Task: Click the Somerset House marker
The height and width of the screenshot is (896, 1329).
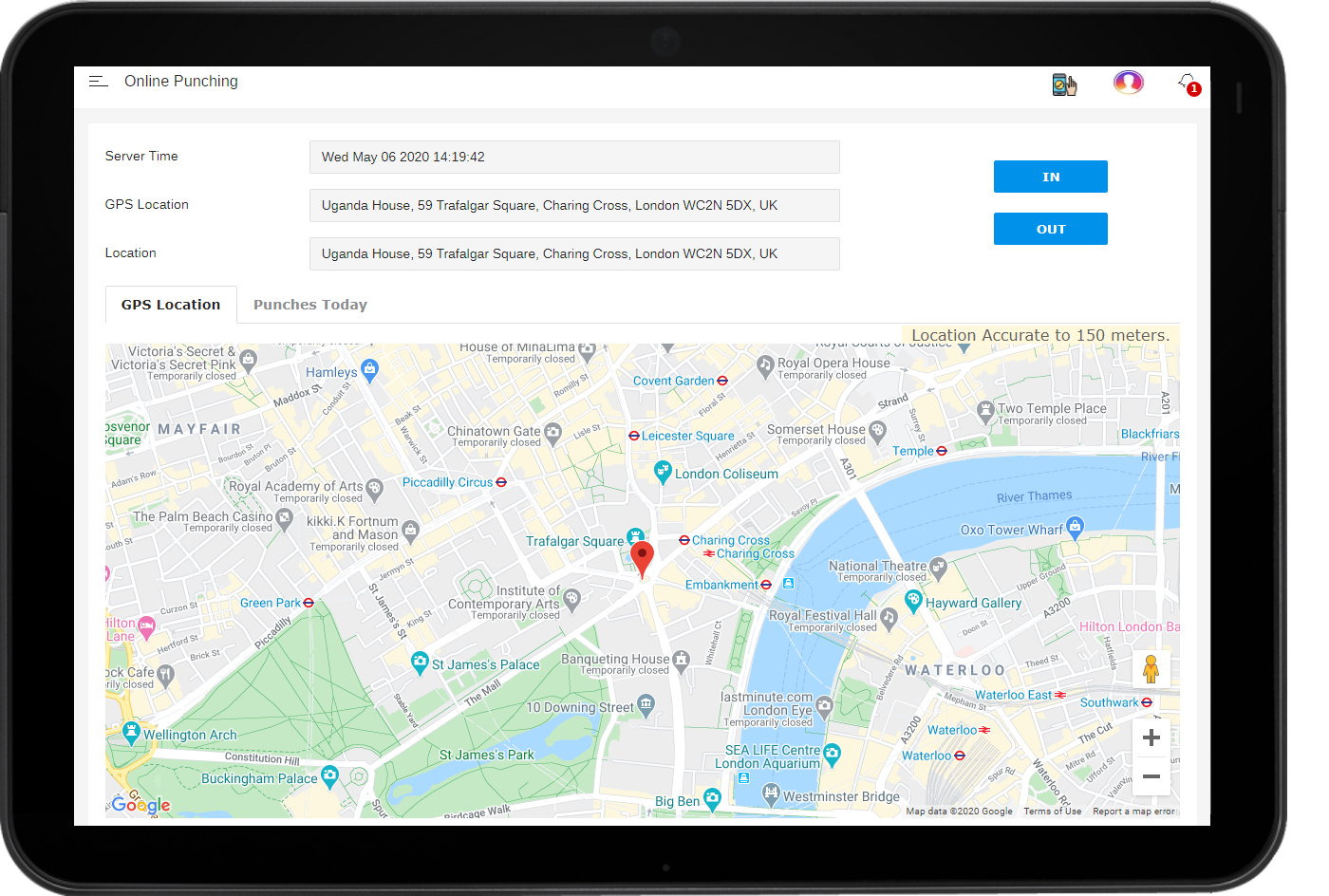Action: coord(878,433)
